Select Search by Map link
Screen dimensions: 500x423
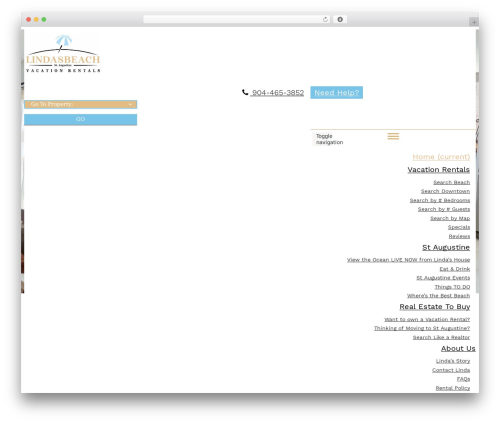[x=450, y=218]
